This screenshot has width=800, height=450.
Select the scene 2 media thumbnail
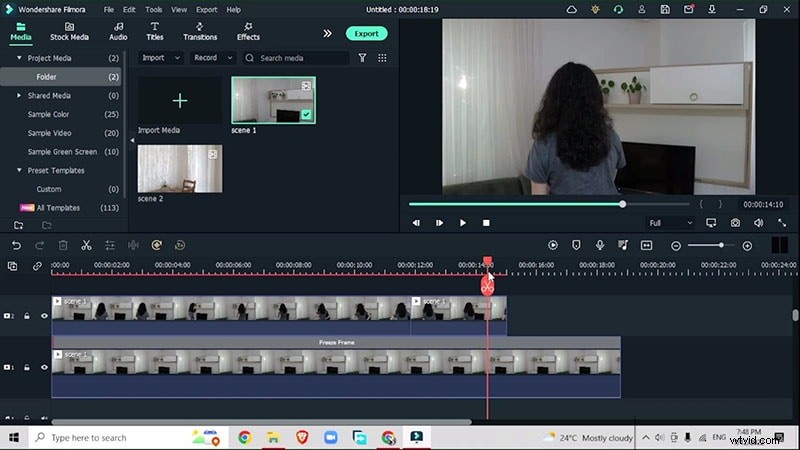pyautogui.click(x=180, y=168)
